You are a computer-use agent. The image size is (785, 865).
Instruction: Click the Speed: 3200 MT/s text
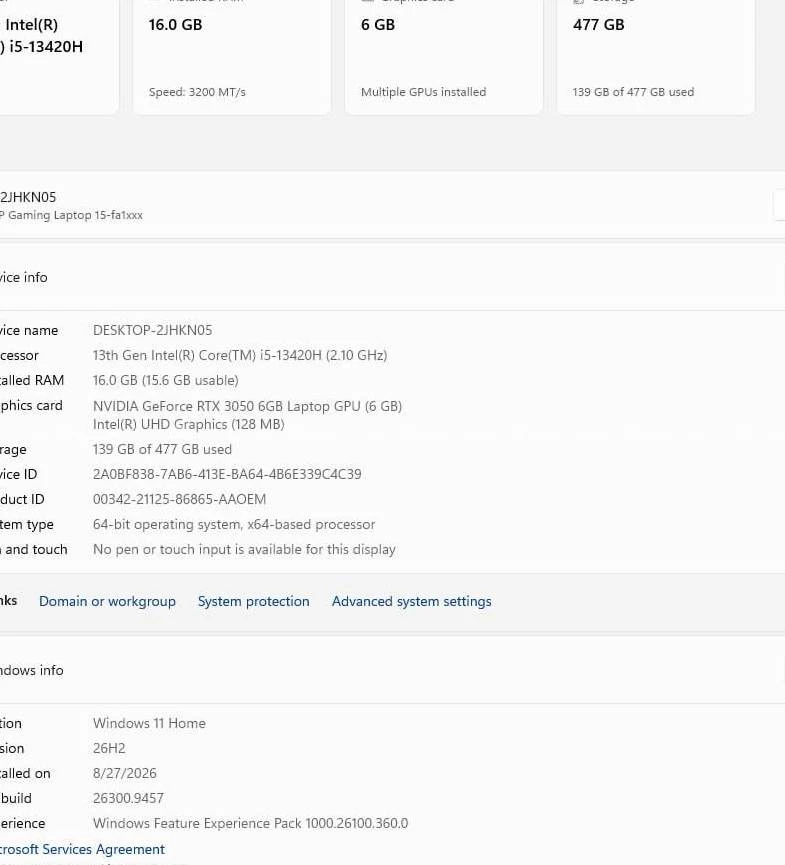(x=197, y=92)
